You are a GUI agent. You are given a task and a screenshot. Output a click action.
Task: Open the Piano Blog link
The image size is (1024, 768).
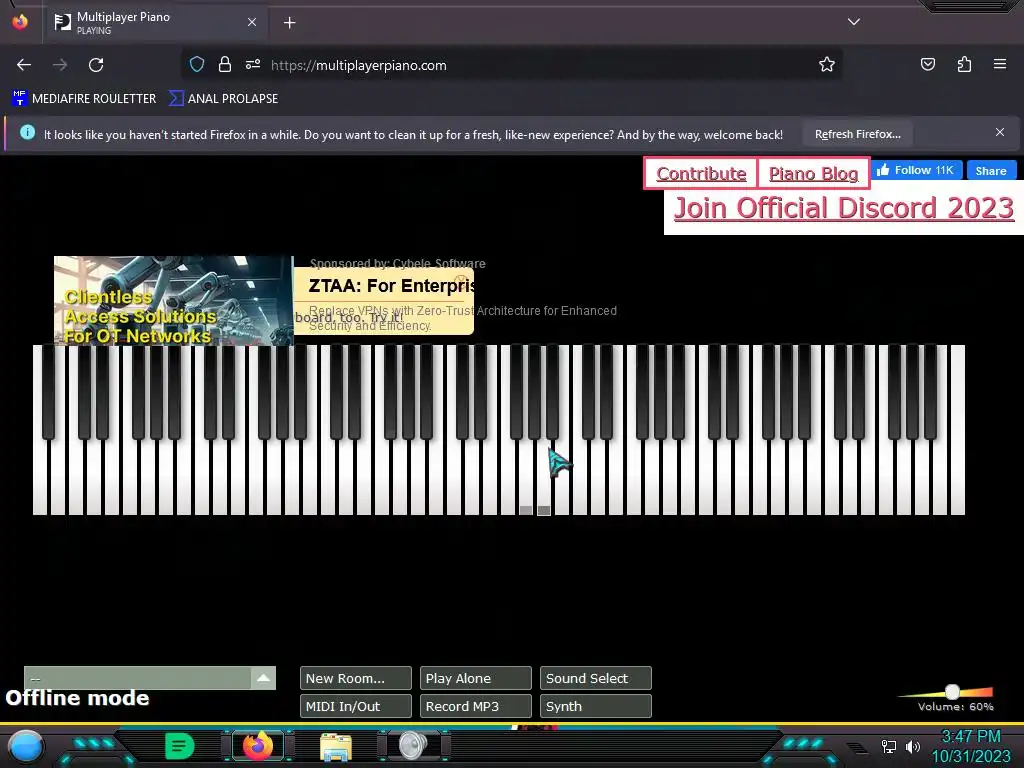click(x=813, y=174)
